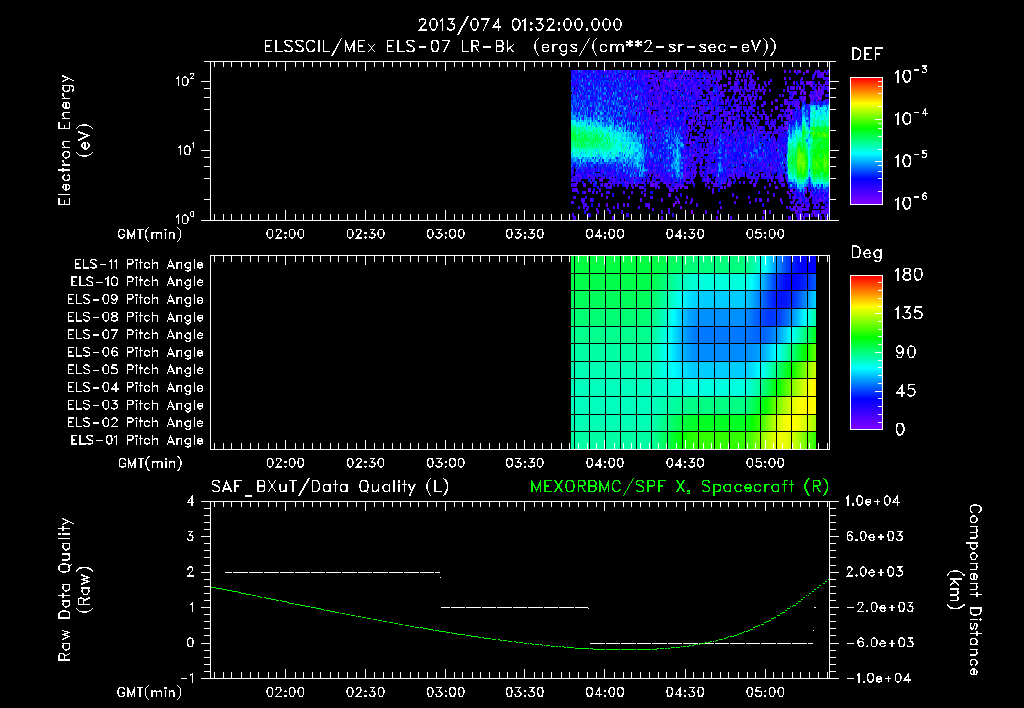Click 04:00 under the electron energy spectrogram

click(605, 234)
